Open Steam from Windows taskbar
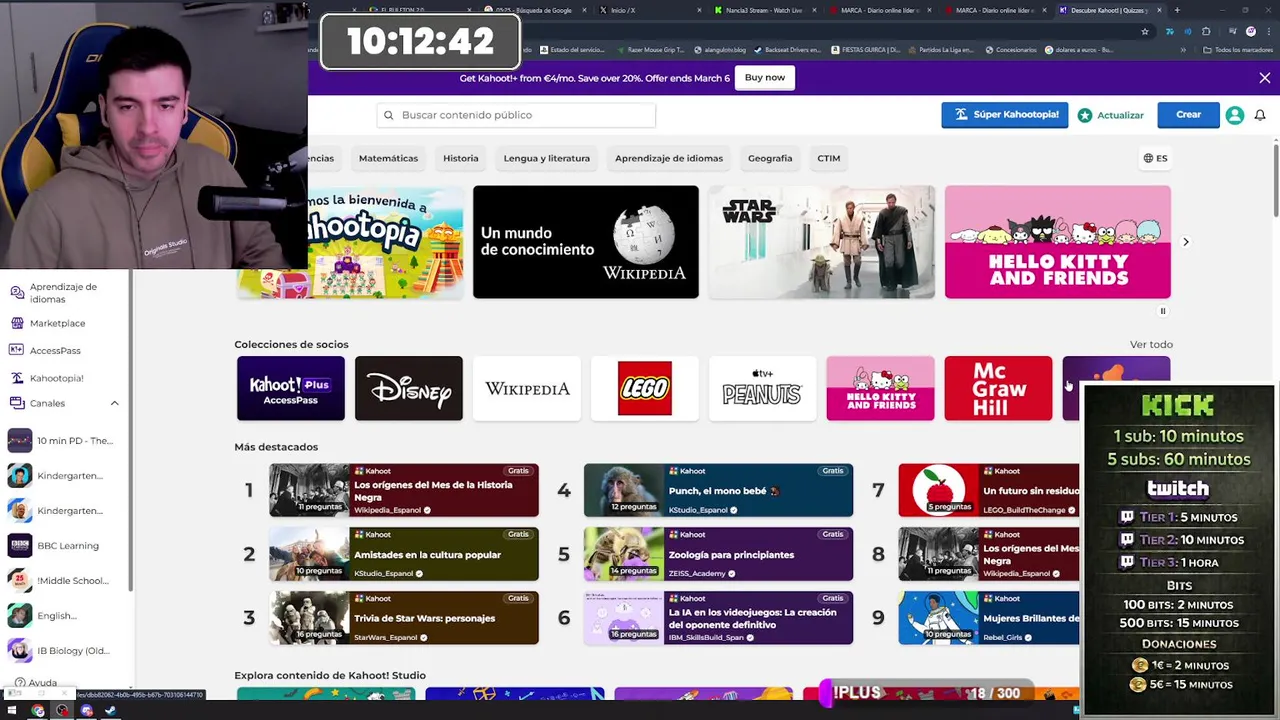Viewport: 1280px width, 720px height. tap(110, 711)
